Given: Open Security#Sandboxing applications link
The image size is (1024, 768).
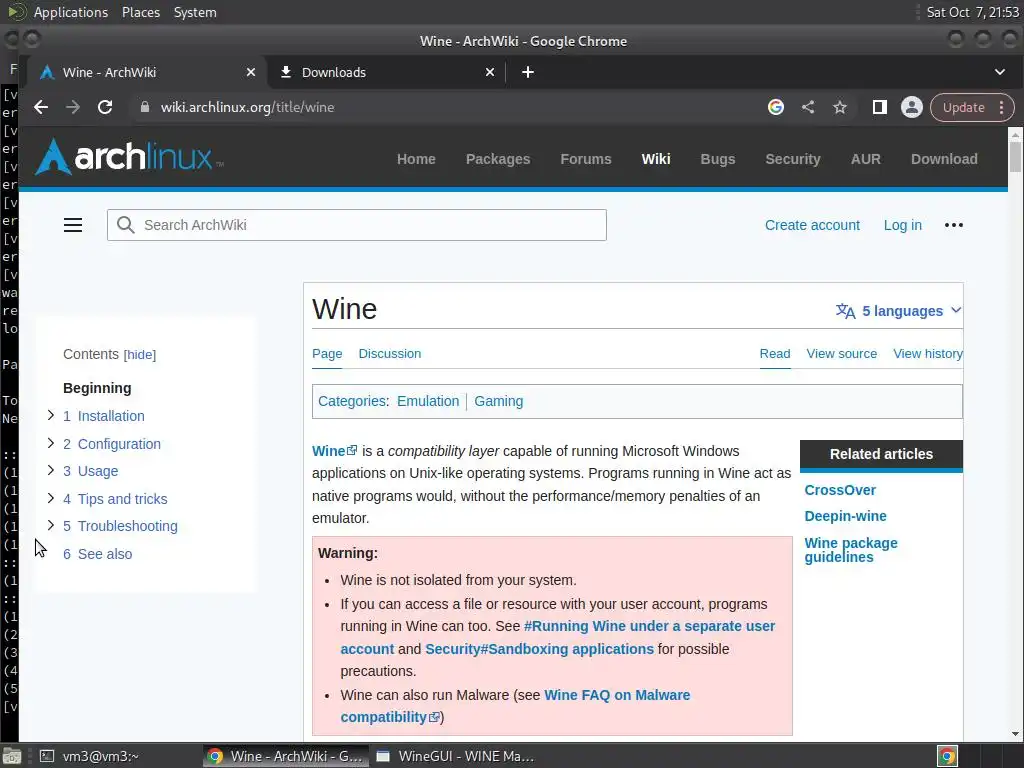Looking at the screenshot, I should coord(539,649).
